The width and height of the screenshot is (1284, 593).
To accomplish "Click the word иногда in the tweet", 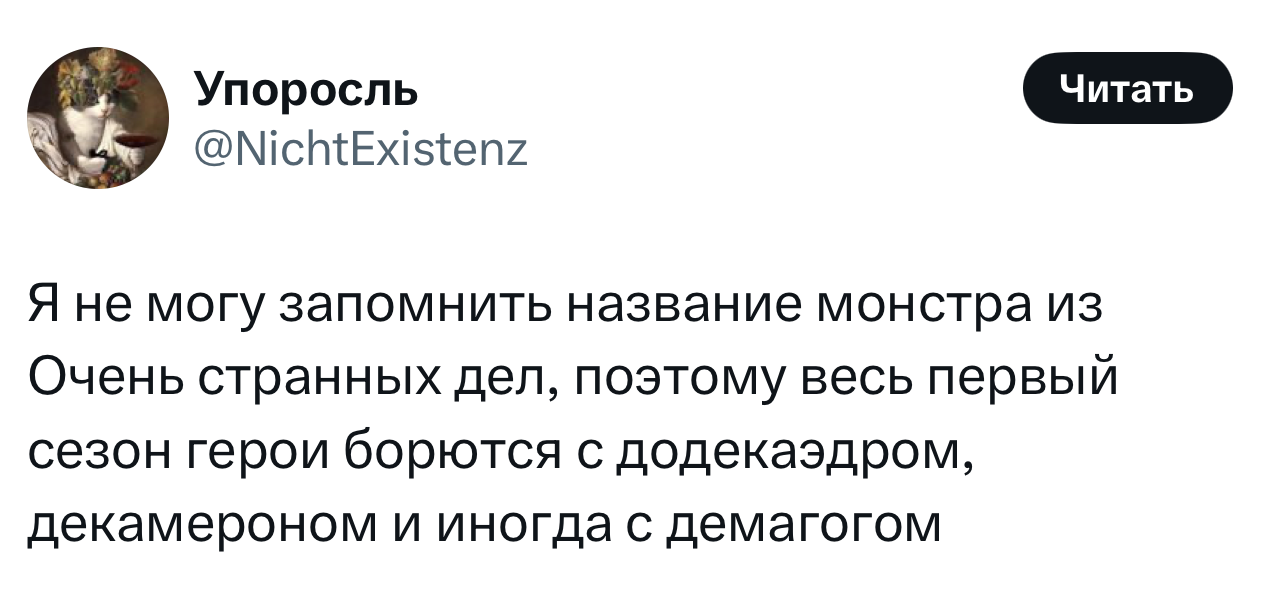I will coord(519,522).
